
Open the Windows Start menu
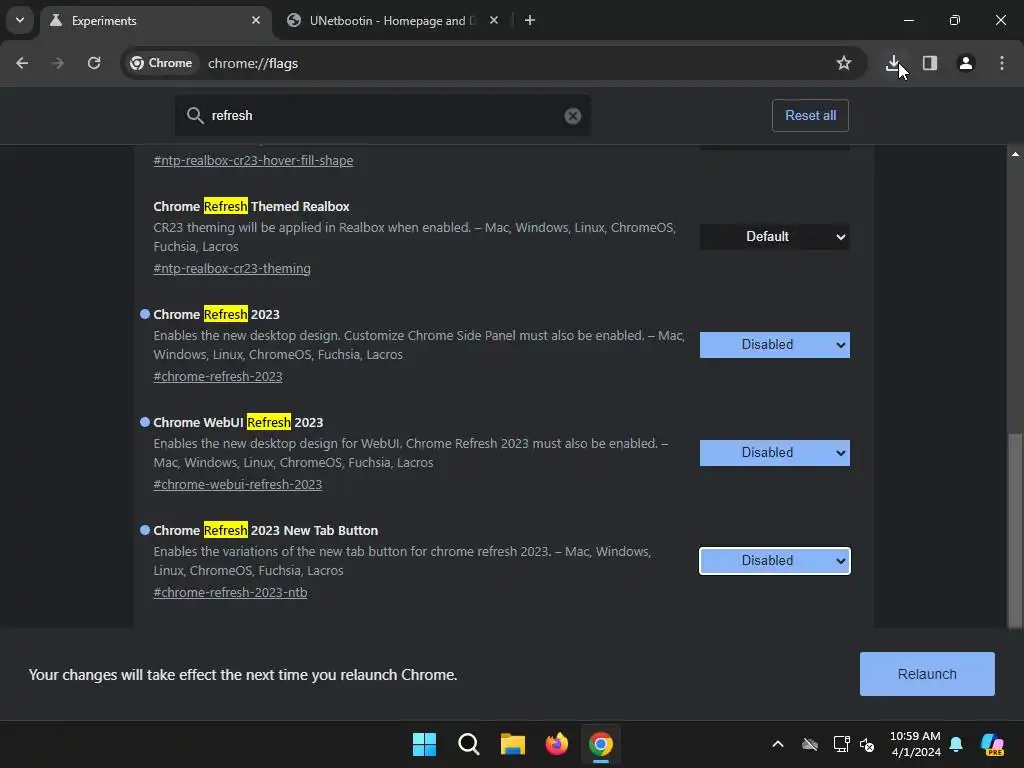(424, 744)
